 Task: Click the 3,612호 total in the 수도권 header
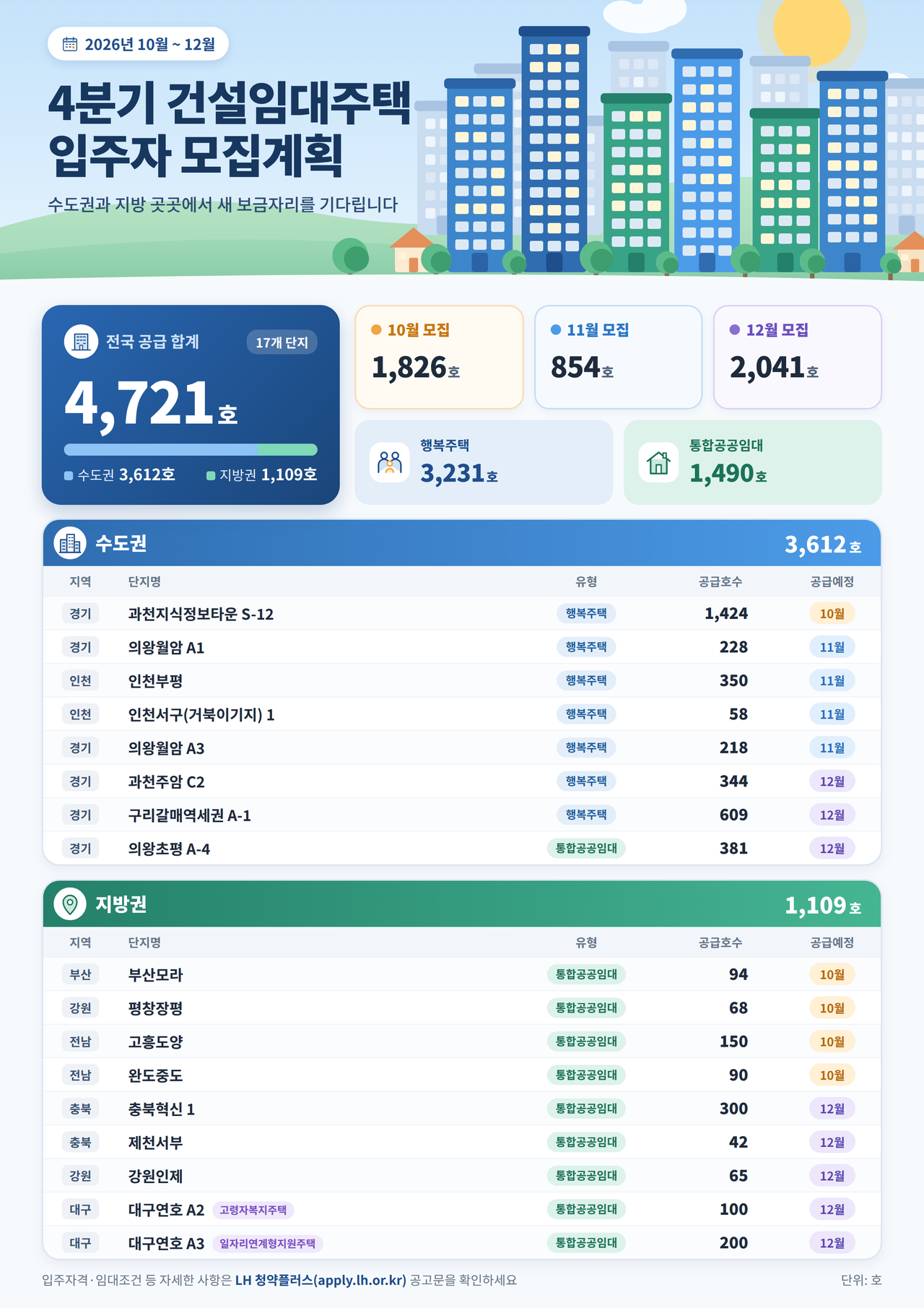tap(823, 545)
